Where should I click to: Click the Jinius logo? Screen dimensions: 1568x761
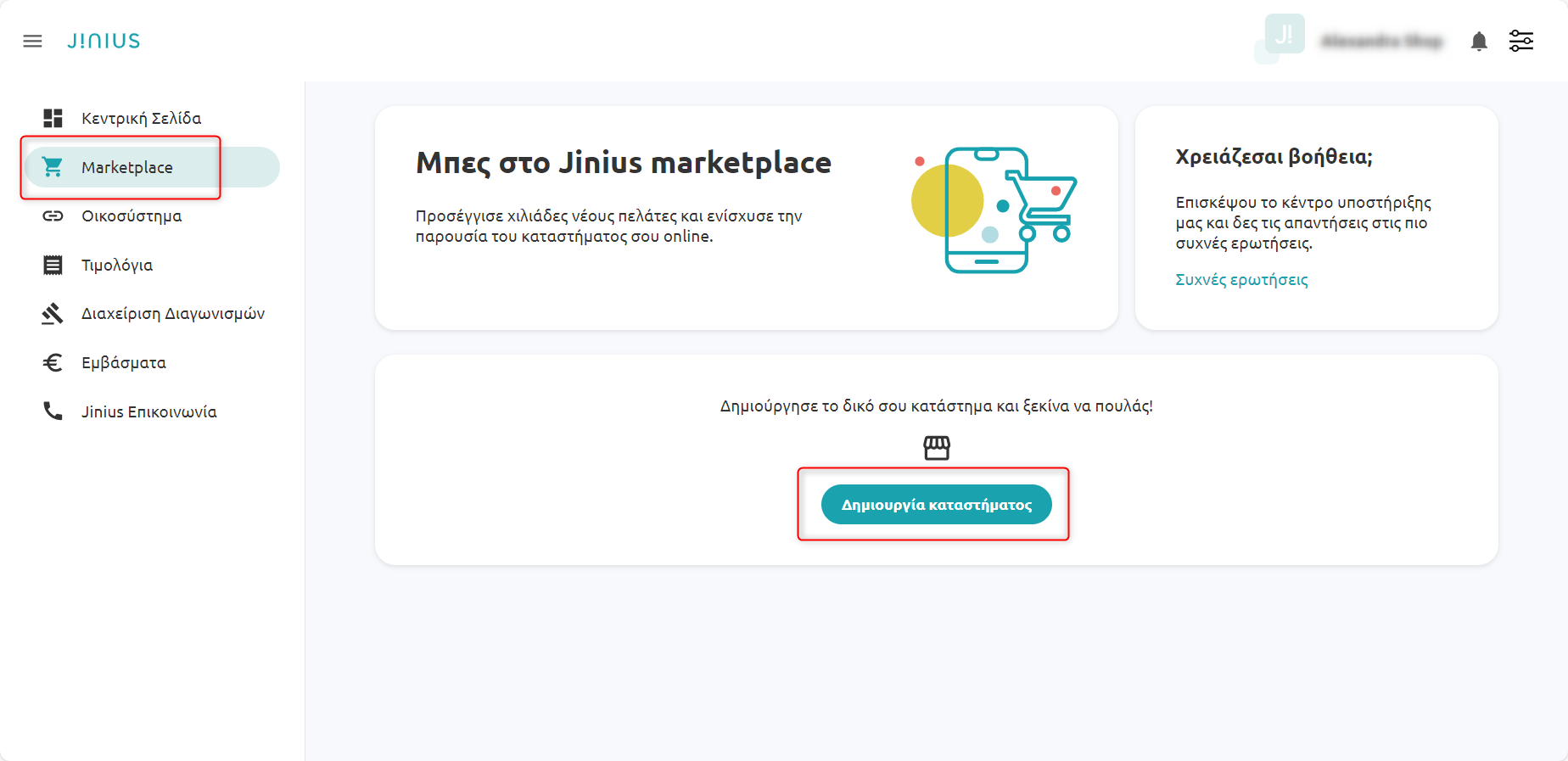pos(104,41)
